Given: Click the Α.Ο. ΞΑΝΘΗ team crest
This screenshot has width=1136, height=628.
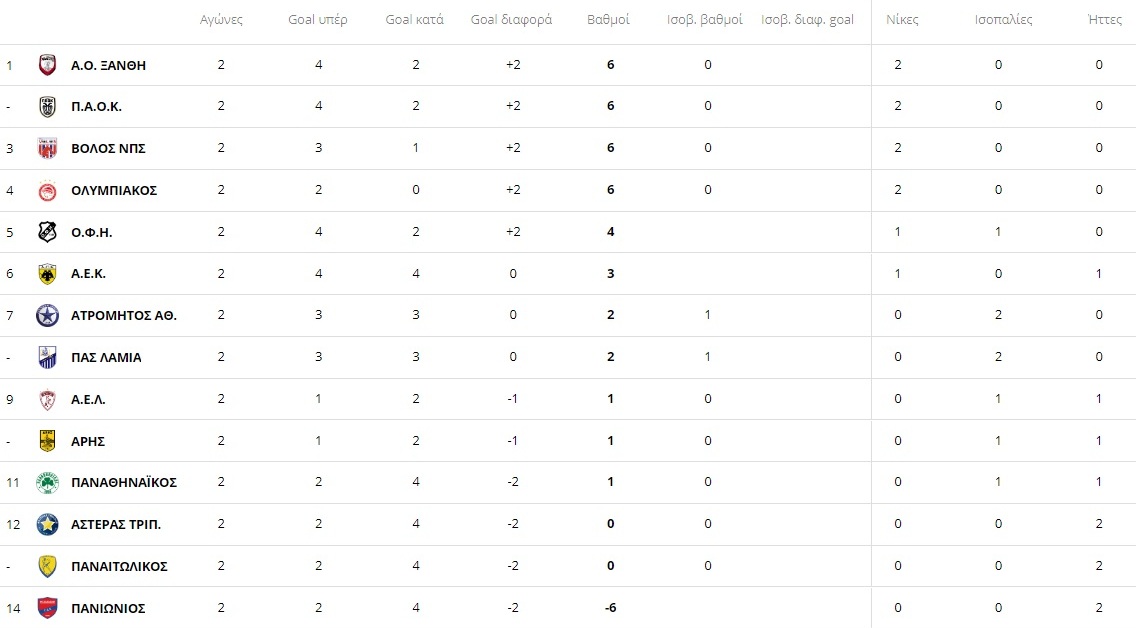Looking at the screenshot, I should pos(47,65).
